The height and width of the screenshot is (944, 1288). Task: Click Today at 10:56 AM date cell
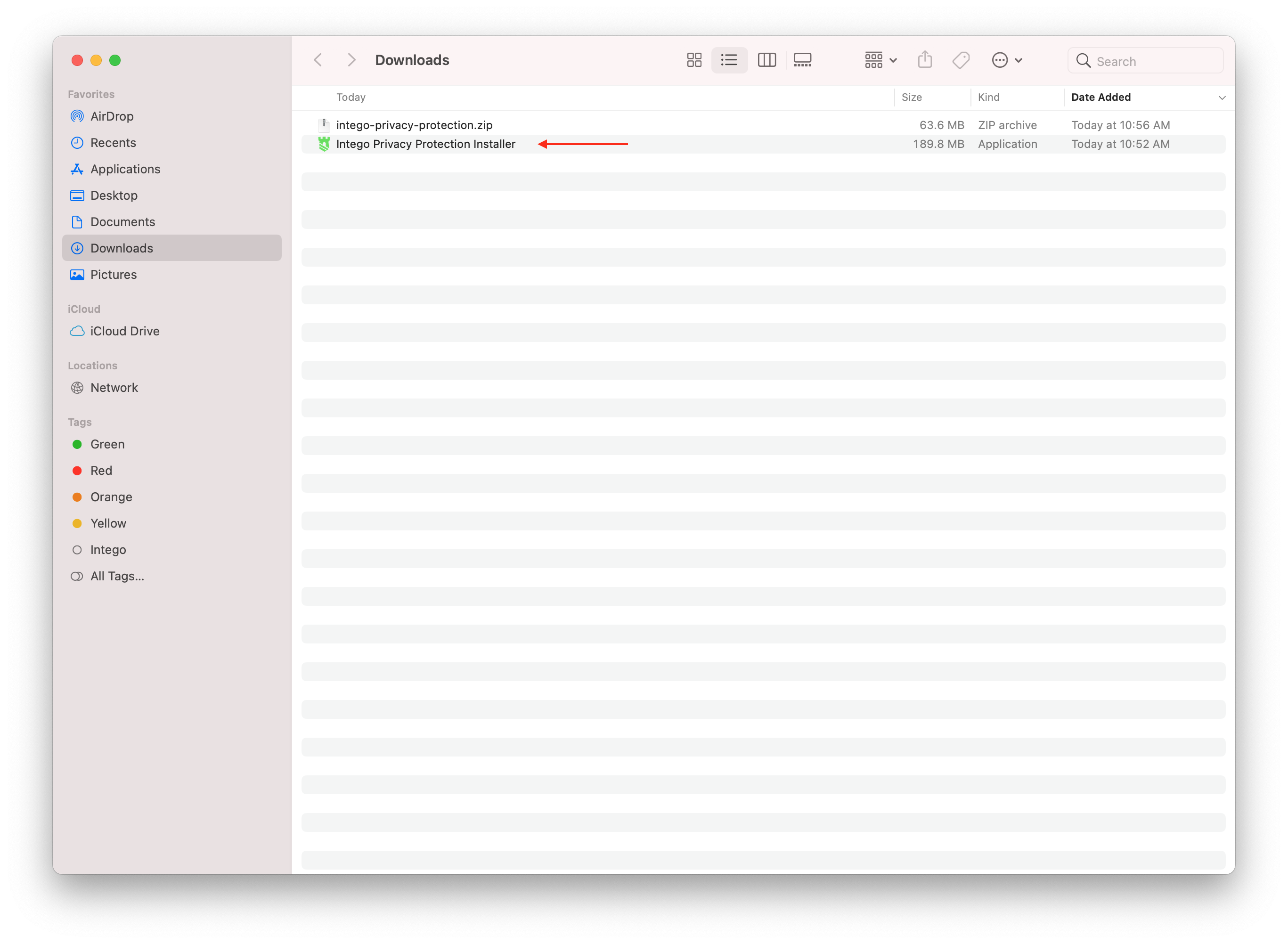click(x=1120, y=125)
